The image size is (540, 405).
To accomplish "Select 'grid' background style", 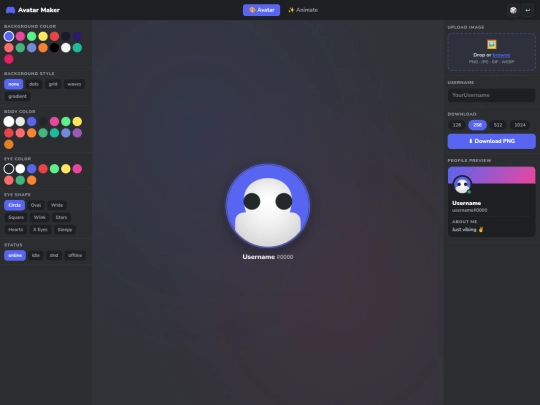I will point(53,84).
